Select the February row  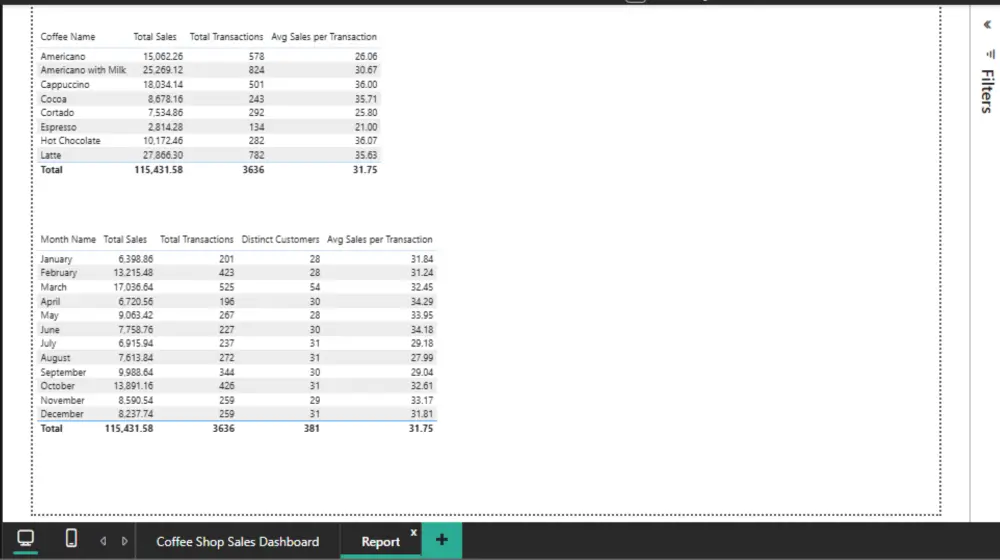237,272
